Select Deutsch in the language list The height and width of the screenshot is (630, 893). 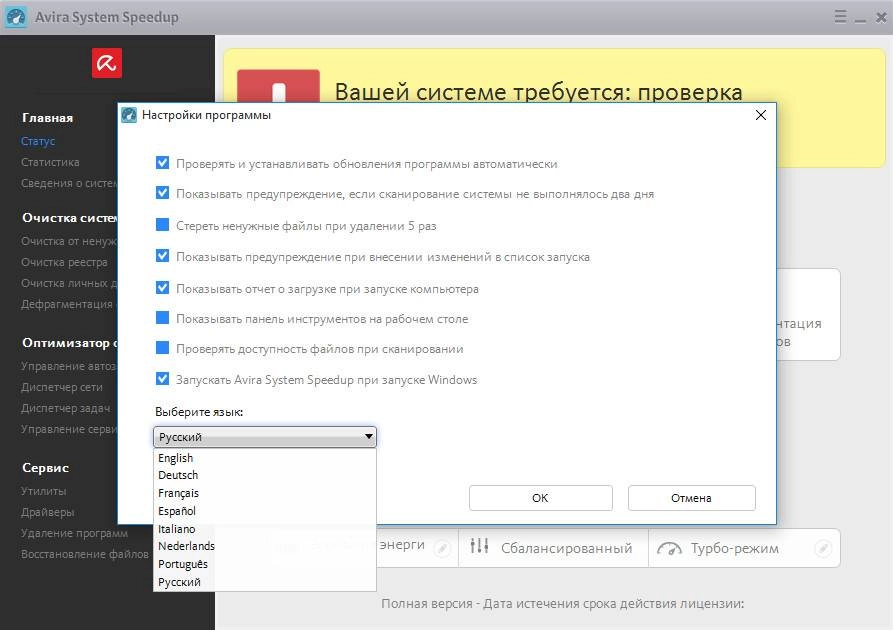(265, 475)
